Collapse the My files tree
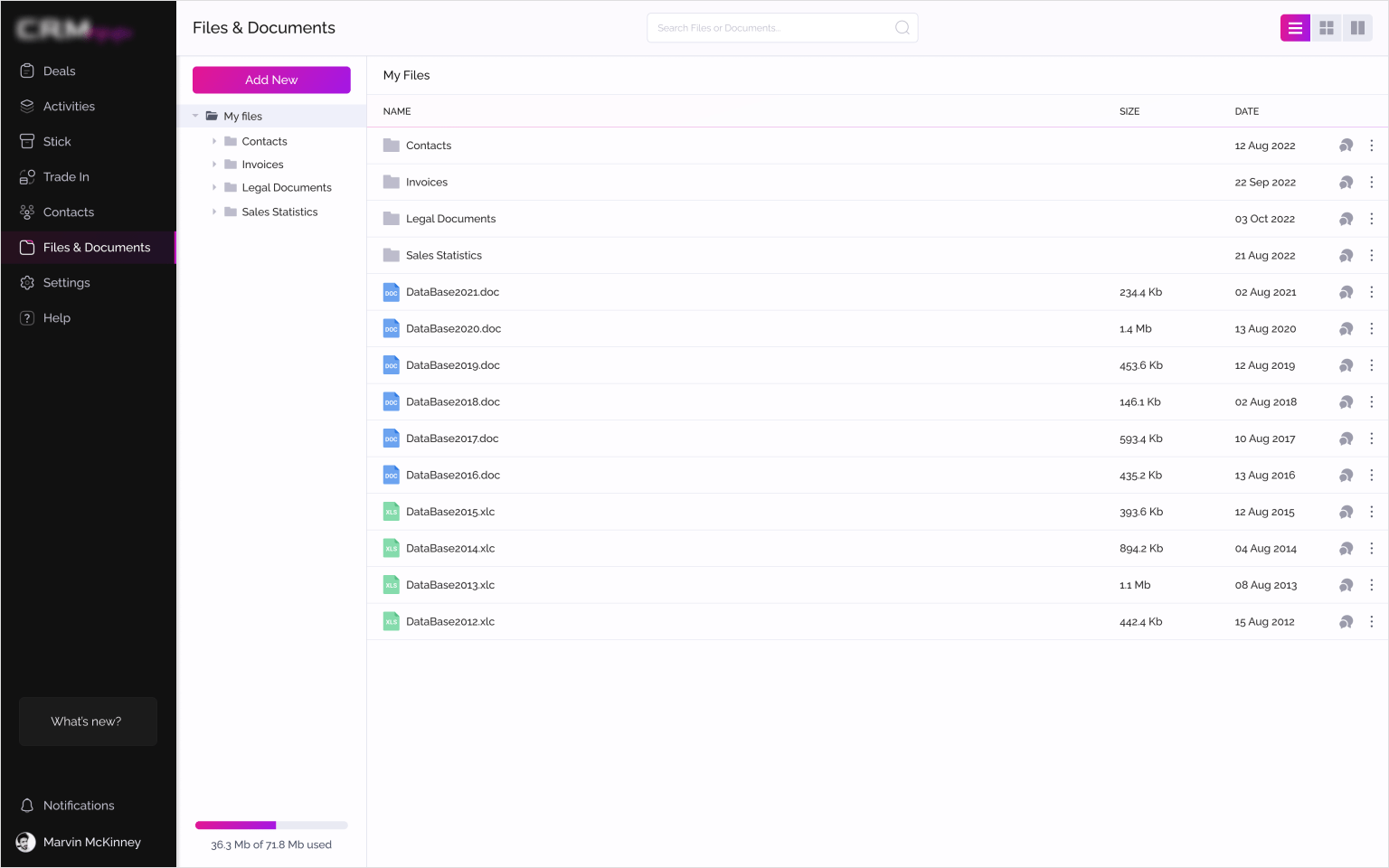The width and height of the screenshot is (1389, 868). [195, 116]
